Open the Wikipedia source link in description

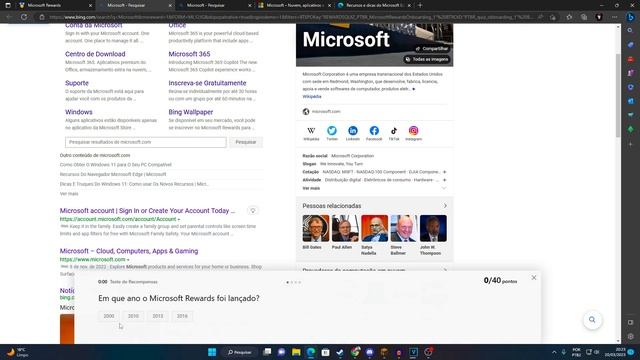312,97
